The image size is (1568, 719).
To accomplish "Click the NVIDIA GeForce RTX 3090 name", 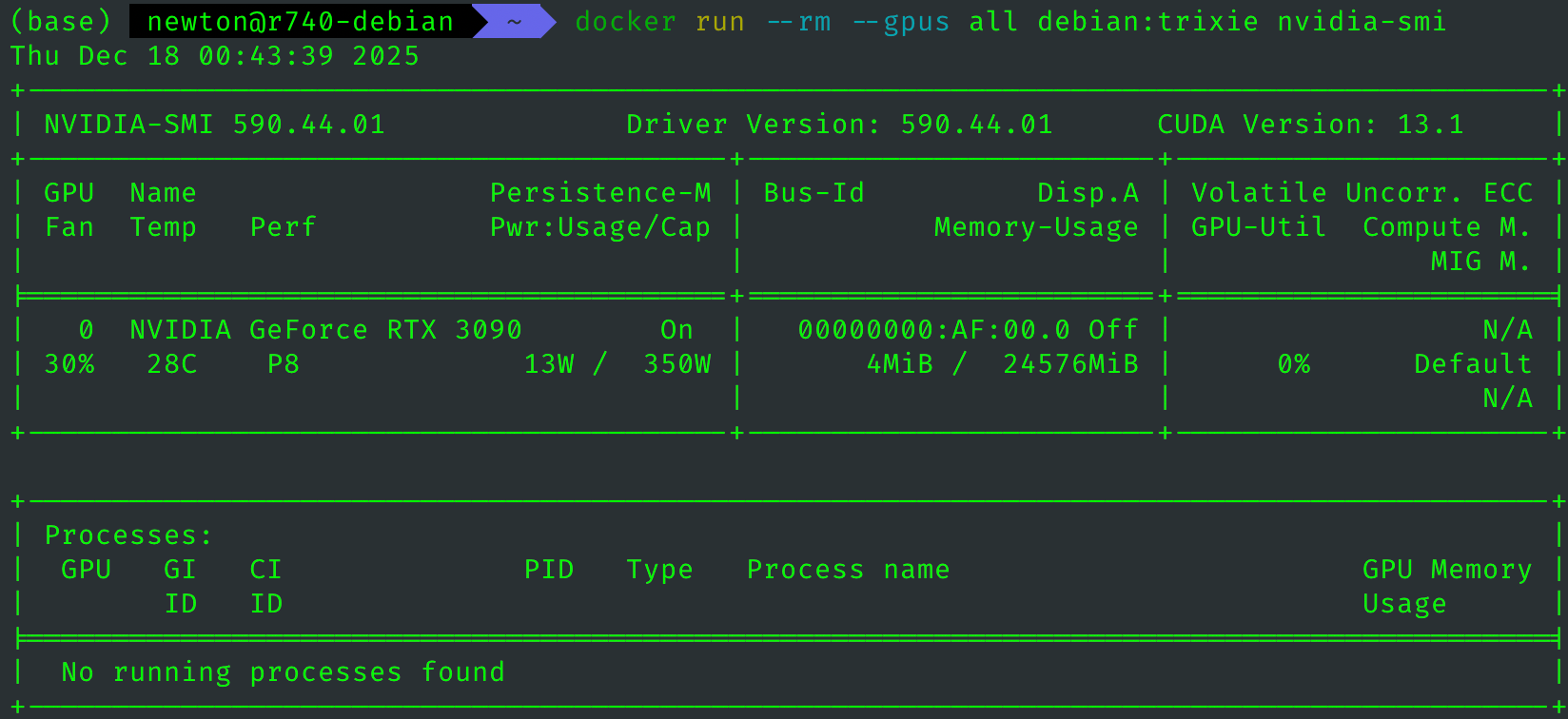I will [326, 330].
